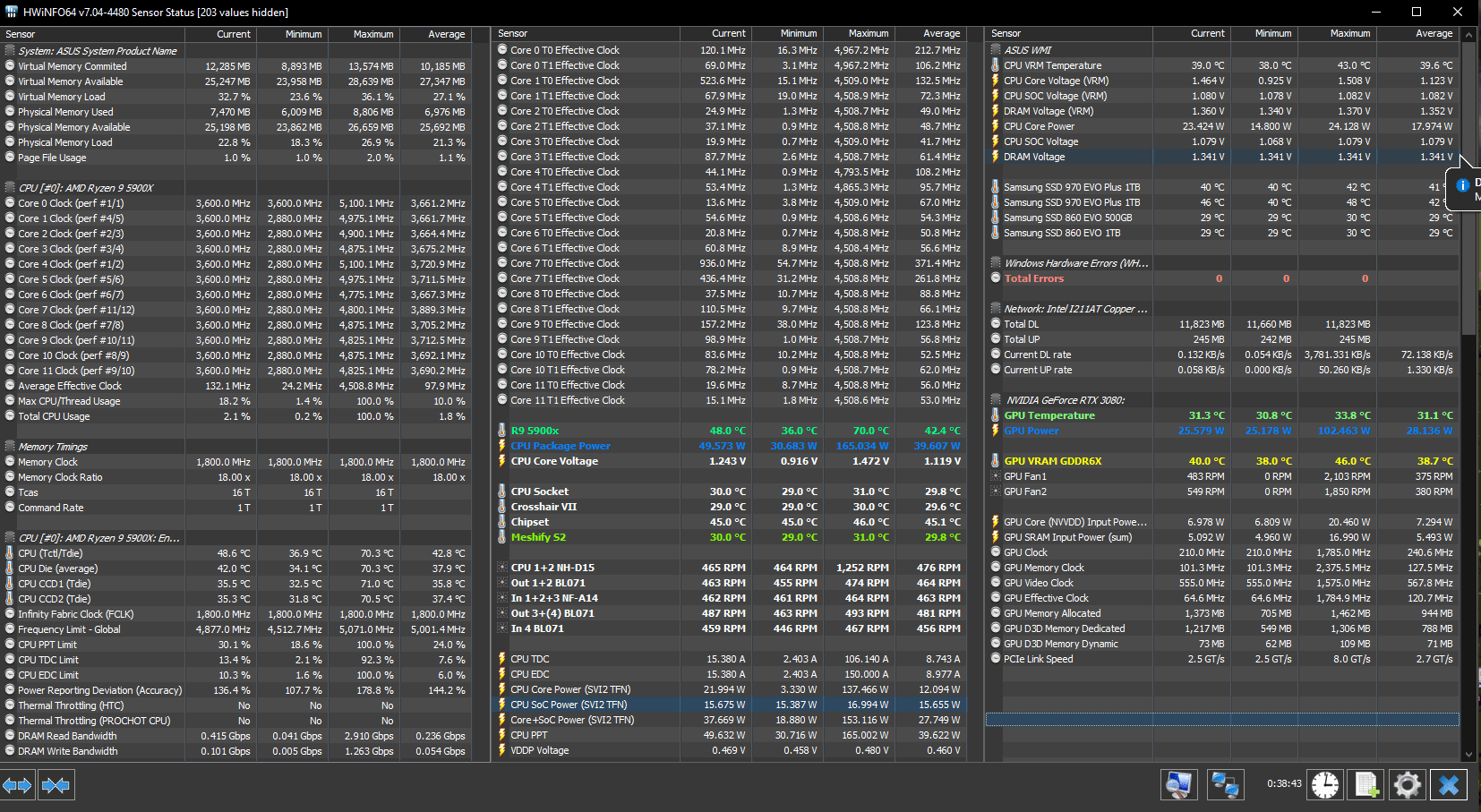Click thermometer icon beside R9 5900x
This screenshot has width=1481, height=812.
pos(502,431)
